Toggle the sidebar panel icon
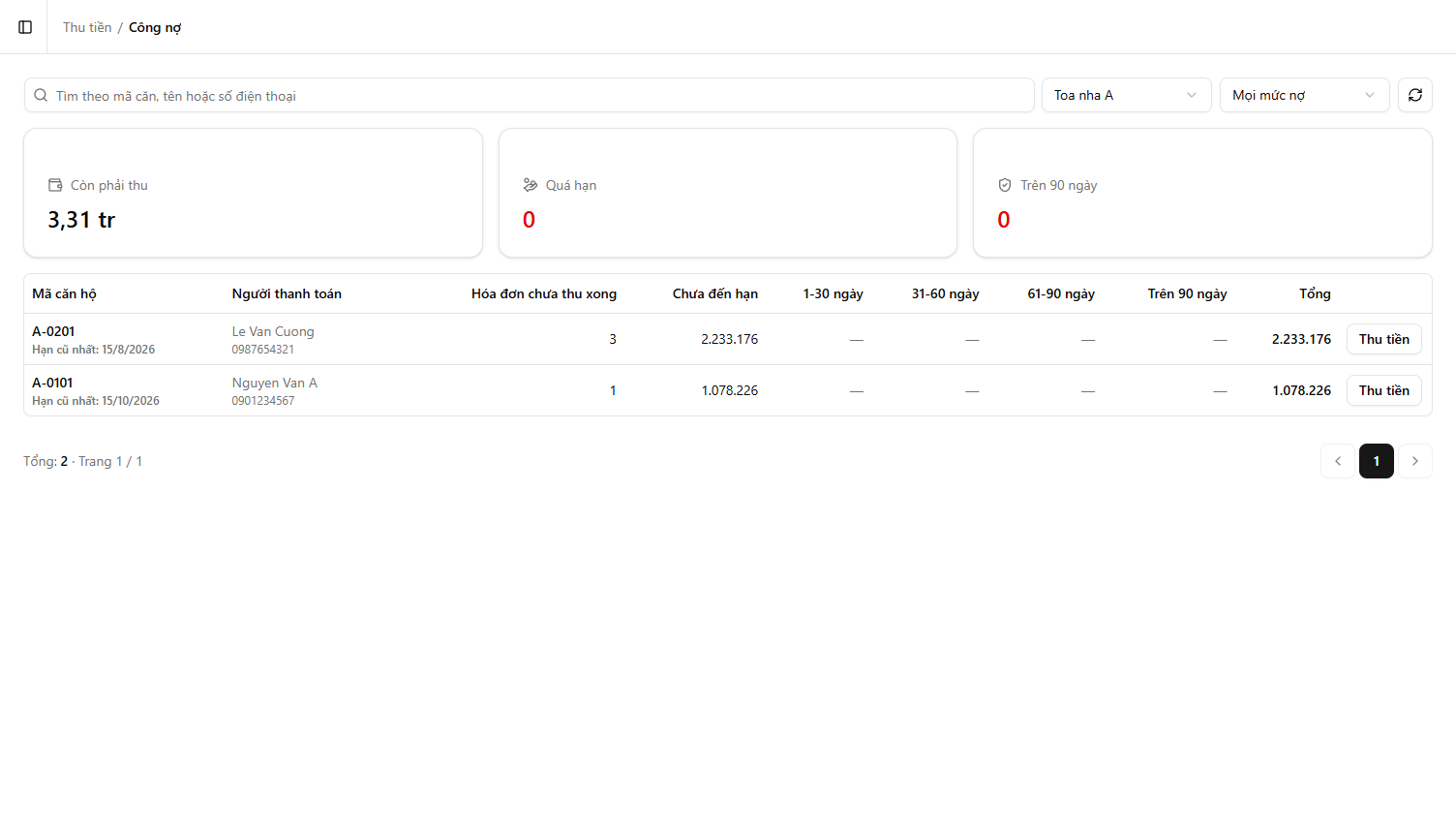This screenshot has width=1456, height=830. 25,27
